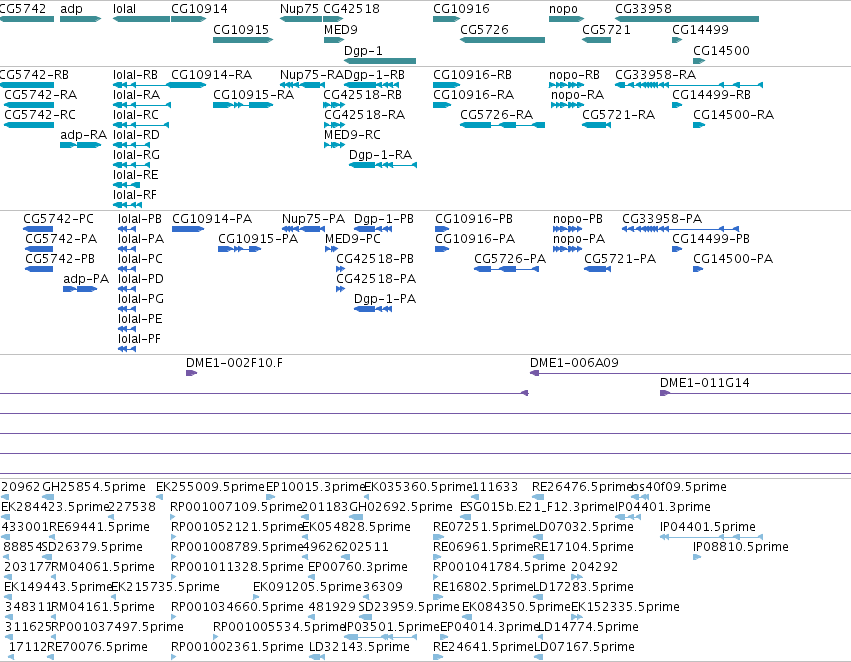Select the Nup75-PA protein
The height and width of the screenshot is (662, 851).
click(303, 229)
